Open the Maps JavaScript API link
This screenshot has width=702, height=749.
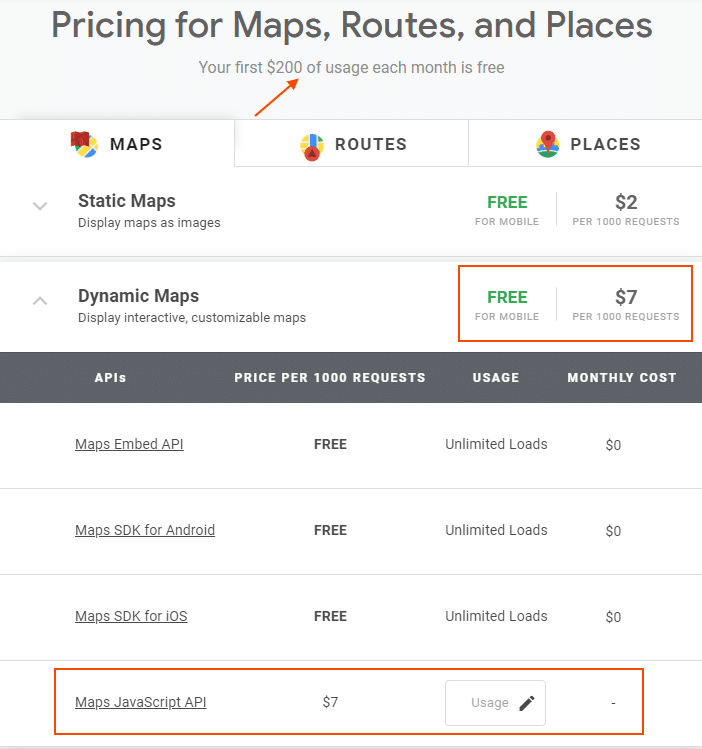(x=140, y=702)
